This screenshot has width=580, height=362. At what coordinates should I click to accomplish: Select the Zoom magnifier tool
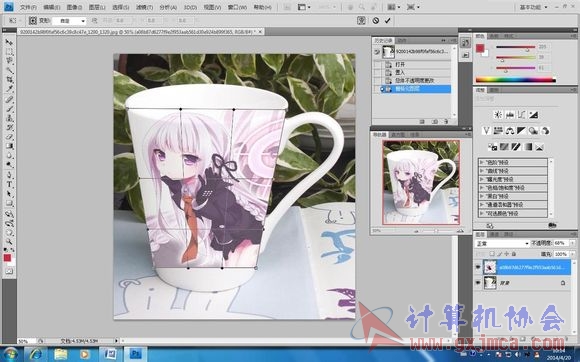click(9, 241)
